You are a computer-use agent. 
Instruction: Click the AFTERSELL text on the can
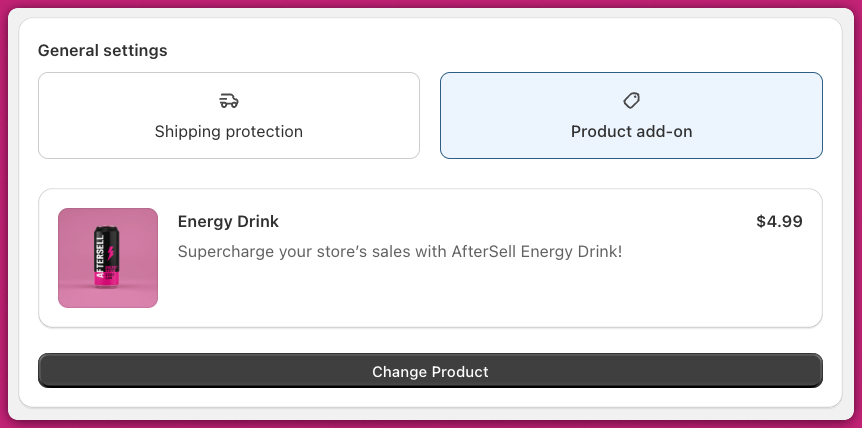pyautogui.click(x=100, y=255)
